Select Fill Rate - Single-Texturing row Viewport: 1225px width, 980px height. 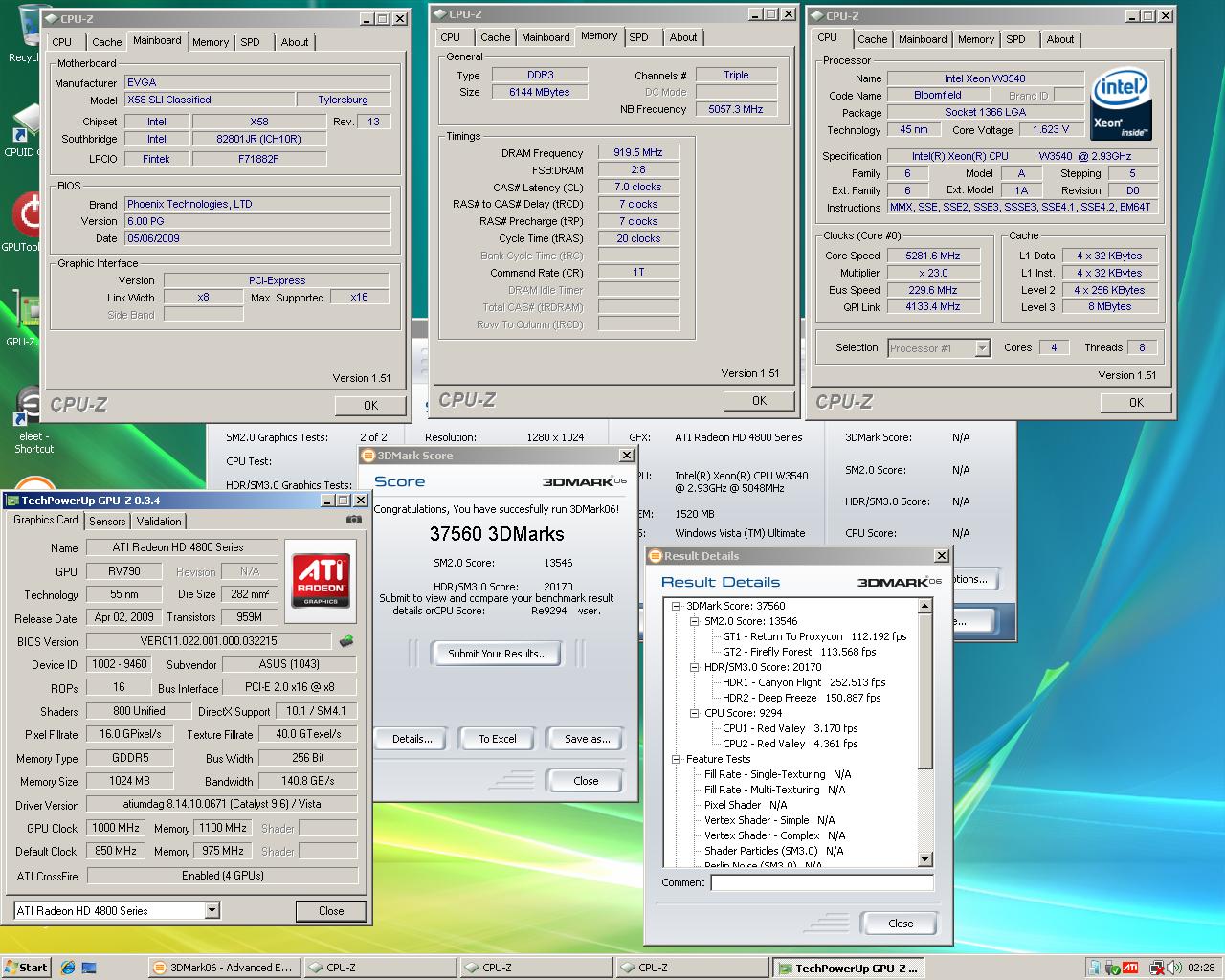point(777,774)
